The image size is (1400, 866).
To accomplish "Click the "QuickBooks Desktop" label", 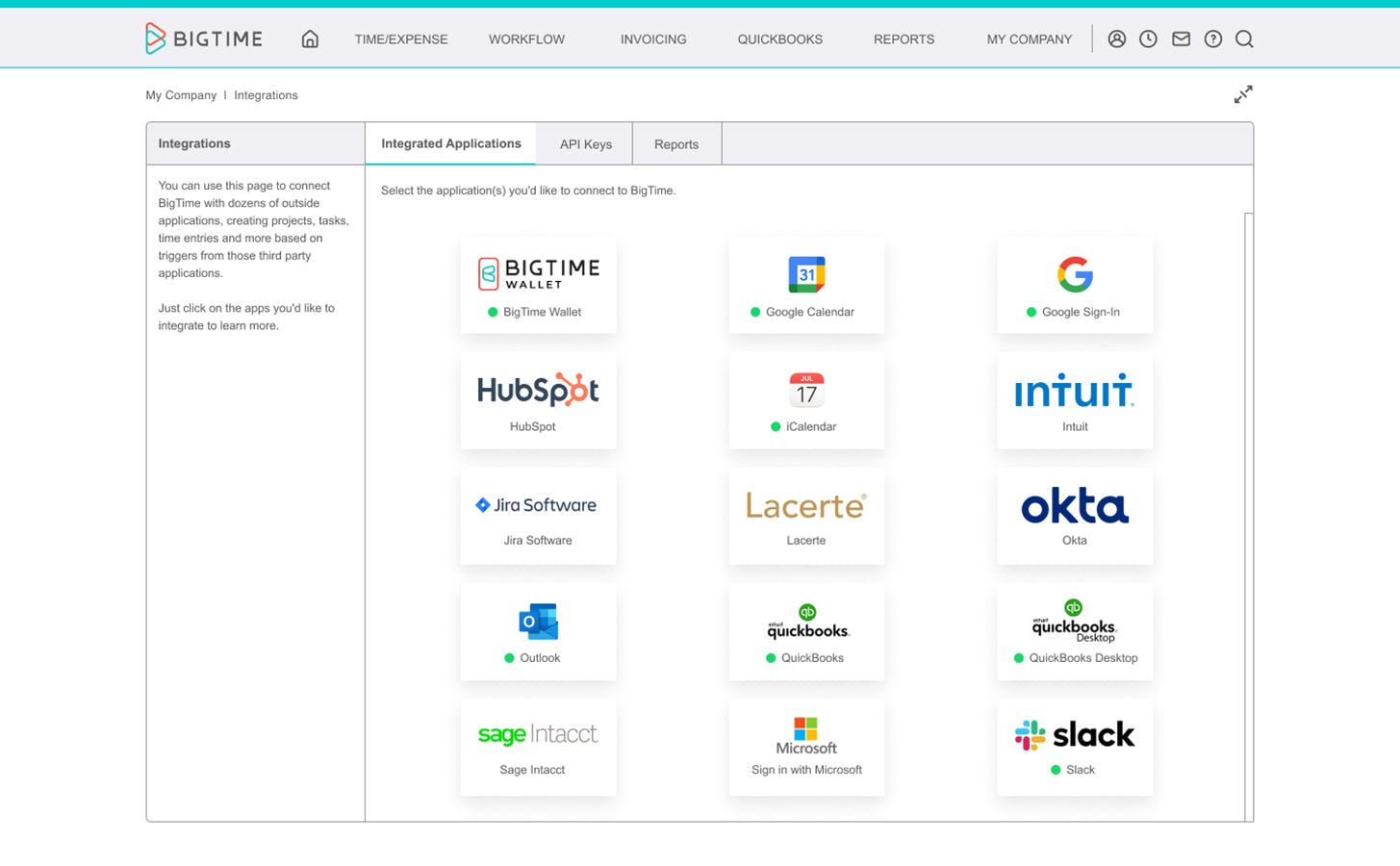I will pos(1083,658).
